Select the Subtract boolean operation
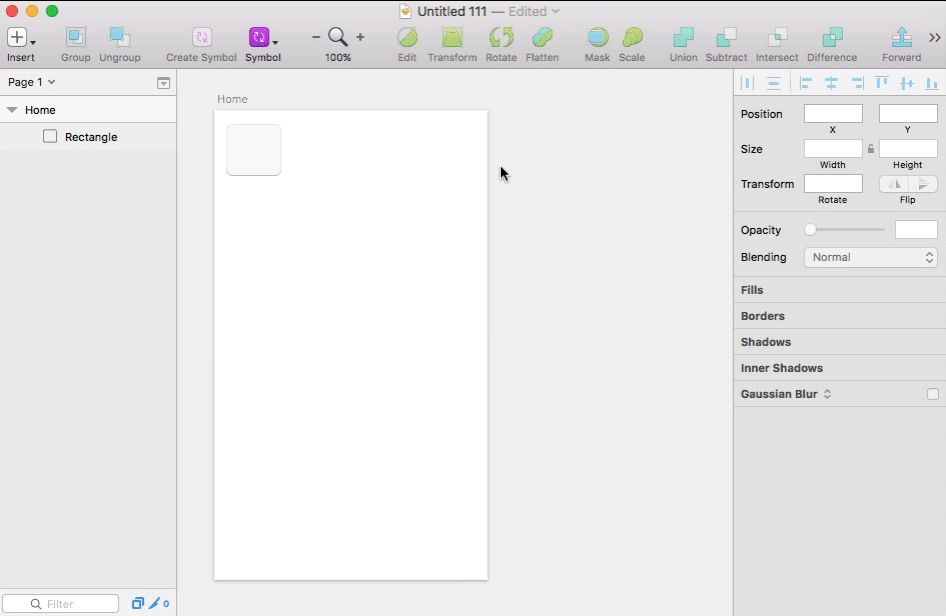Image resolution: width=946 pixels, height=616 pixels. click(x=726, y=44)
